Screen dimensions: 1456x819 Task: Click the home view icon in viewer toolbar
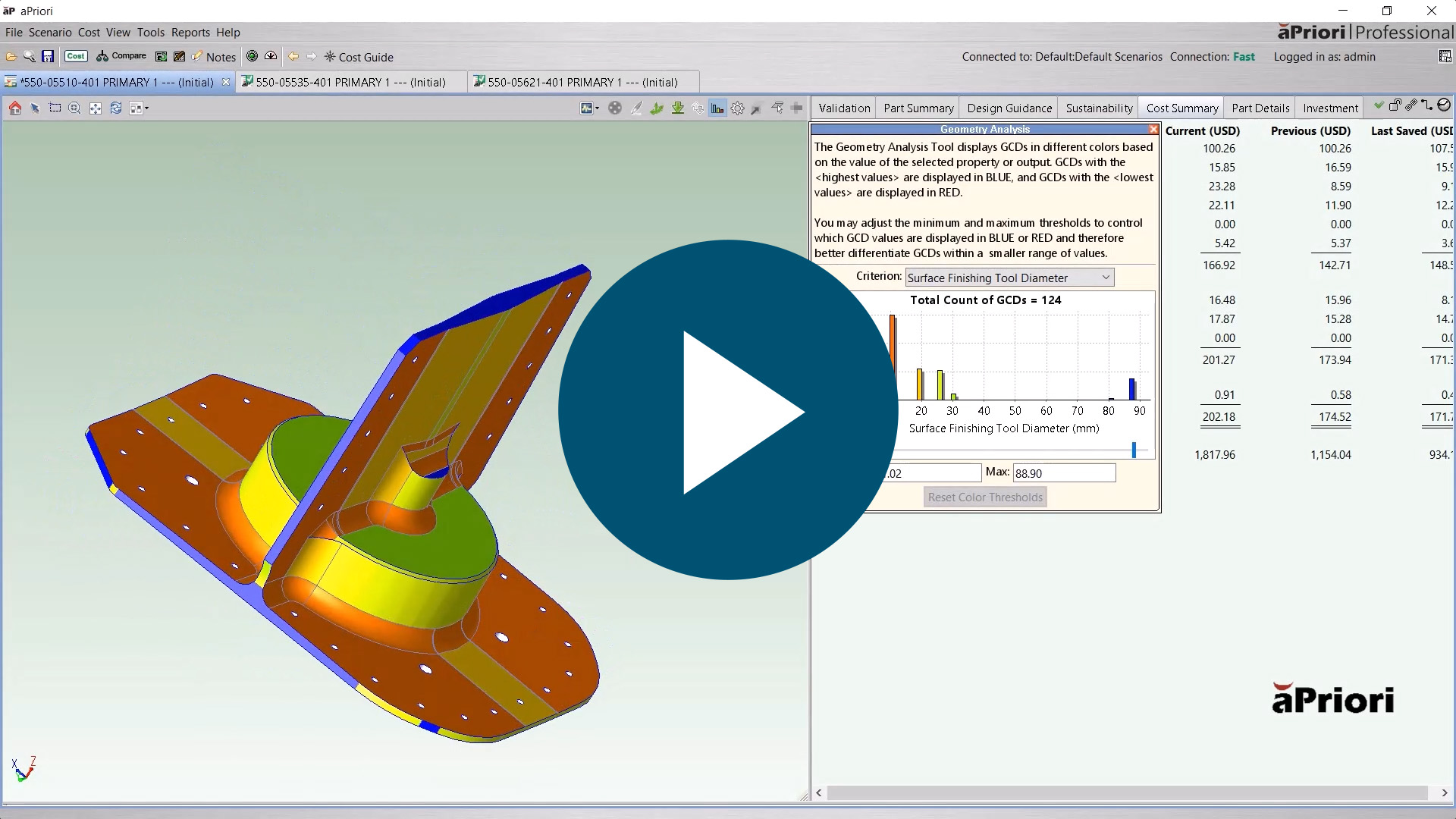pos(15,108)
